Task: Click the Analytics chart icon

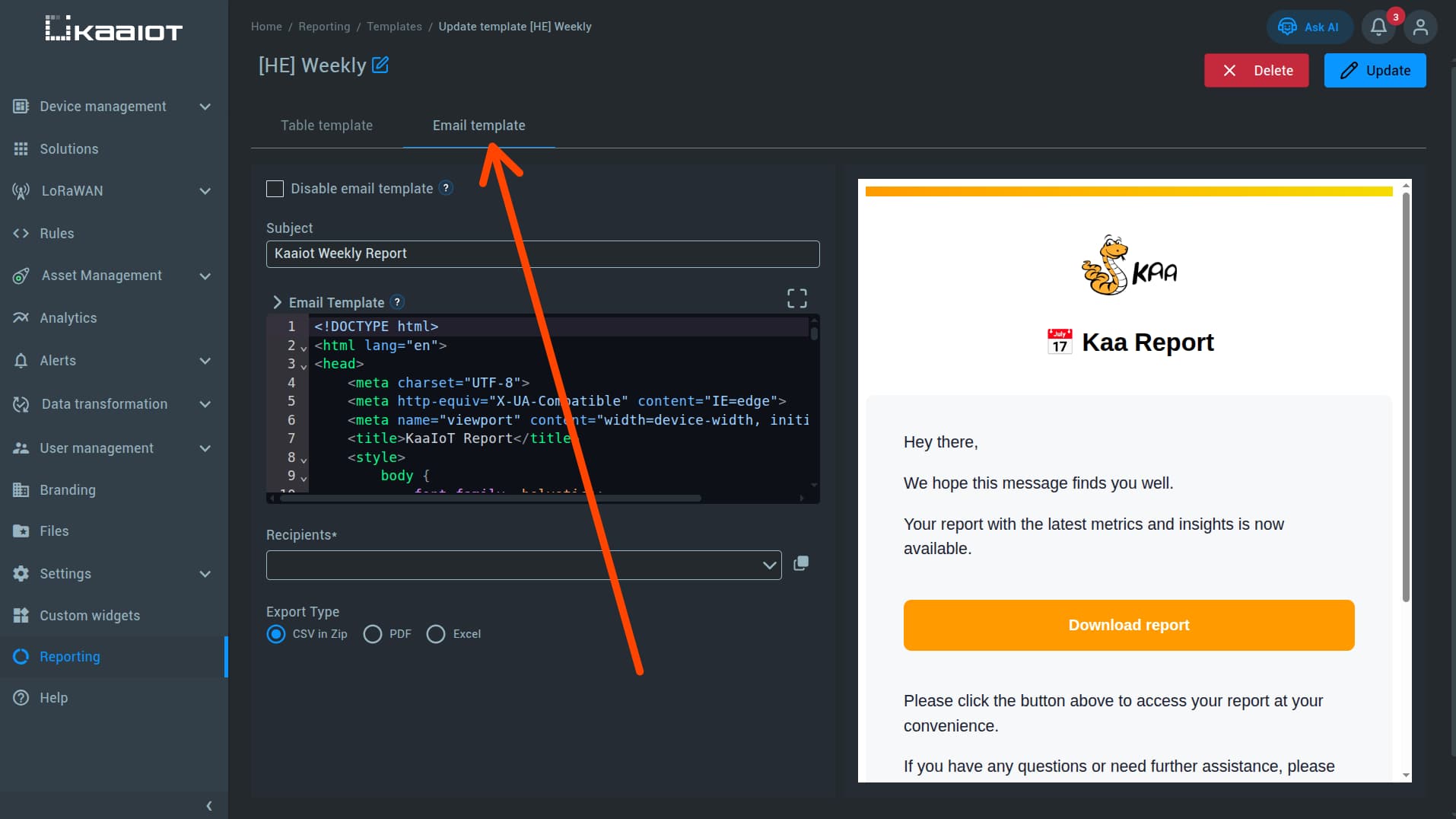Action: tap(21, 318)
